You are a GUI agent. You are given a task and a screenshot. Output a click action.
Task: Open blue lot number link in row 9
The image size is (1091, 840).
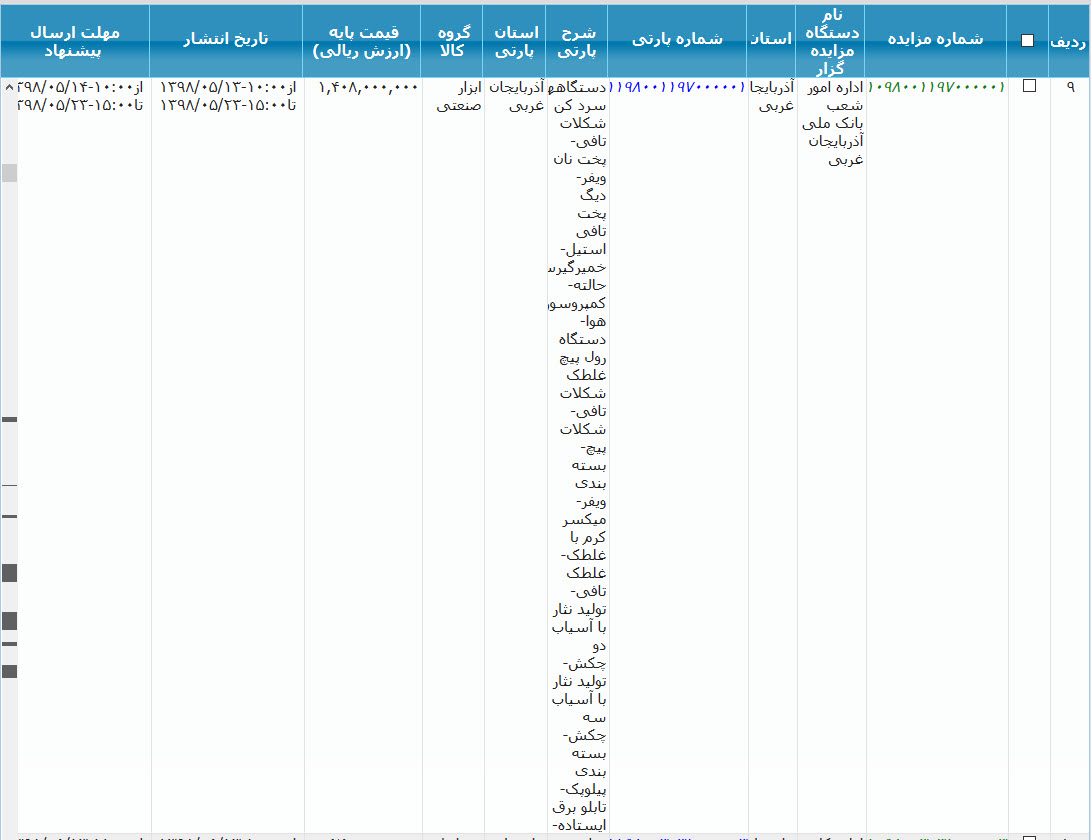click(x=677, y=88)
